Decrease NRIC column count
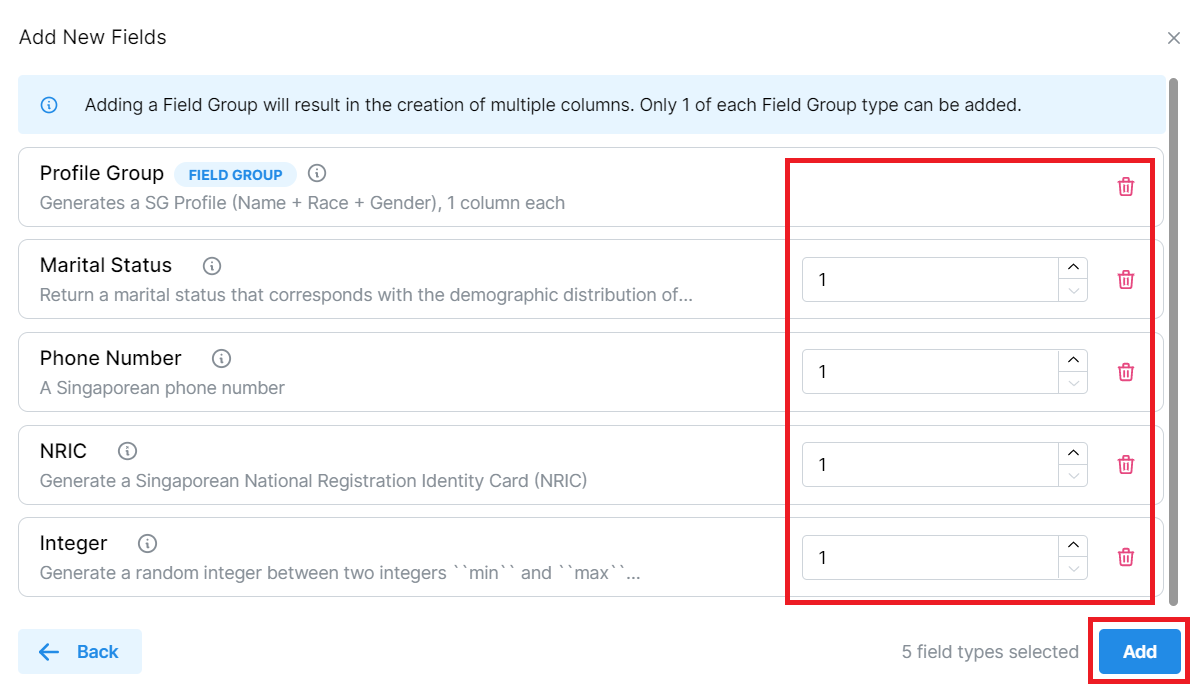 pos(1073,476)
